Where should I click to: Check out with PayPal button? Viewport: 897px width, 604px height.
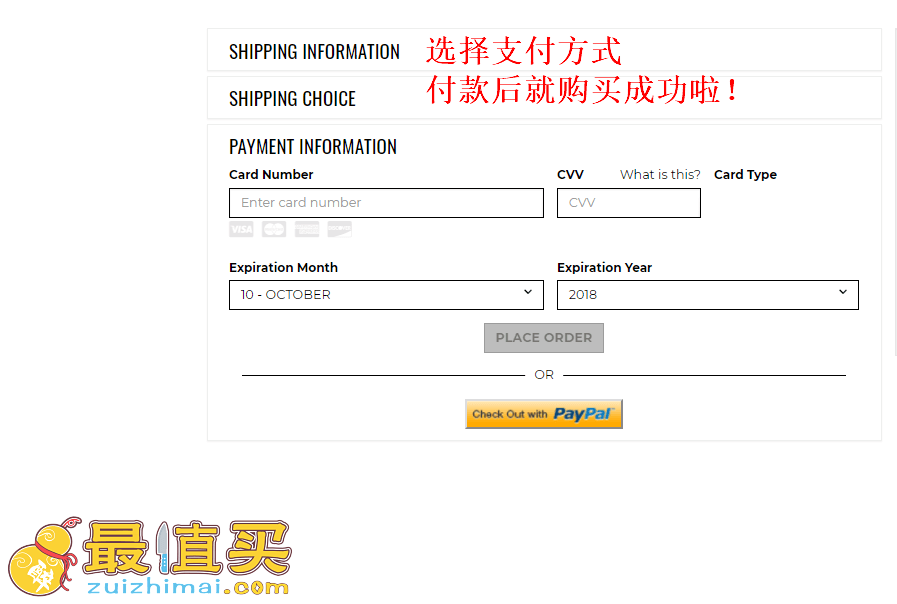543,414
